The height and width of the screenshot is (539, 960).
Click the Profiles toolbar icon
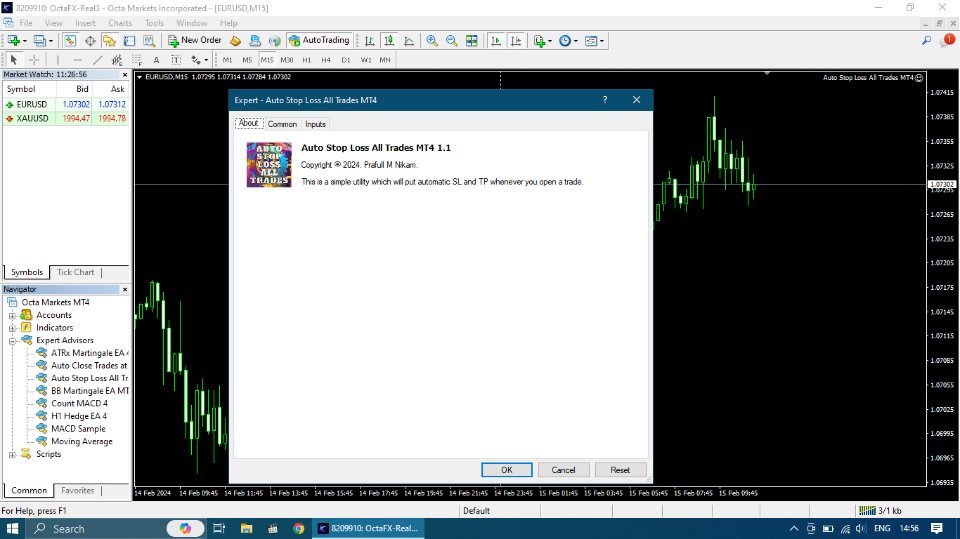tap(39, 40)
